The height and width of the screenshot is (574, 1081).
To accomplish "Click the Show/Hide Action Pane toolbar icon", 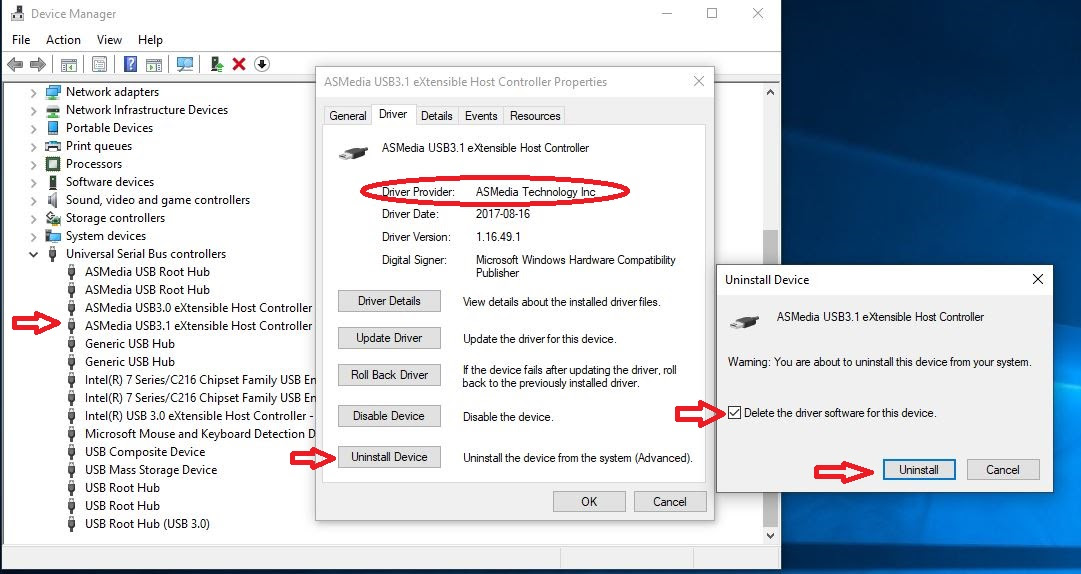I will [x=154, y=65].
